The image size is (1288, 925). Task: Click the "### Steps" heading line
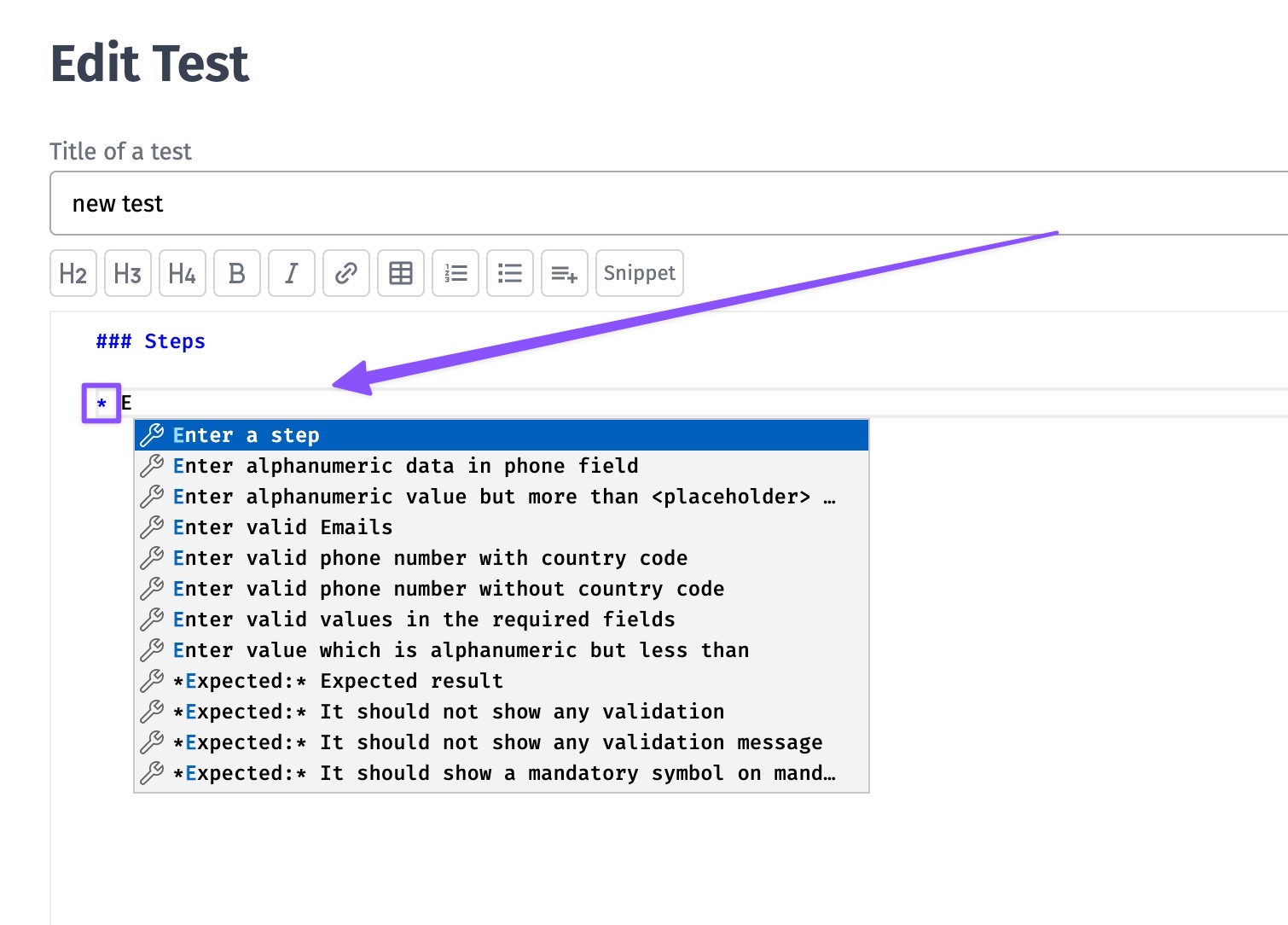point(151,341)
